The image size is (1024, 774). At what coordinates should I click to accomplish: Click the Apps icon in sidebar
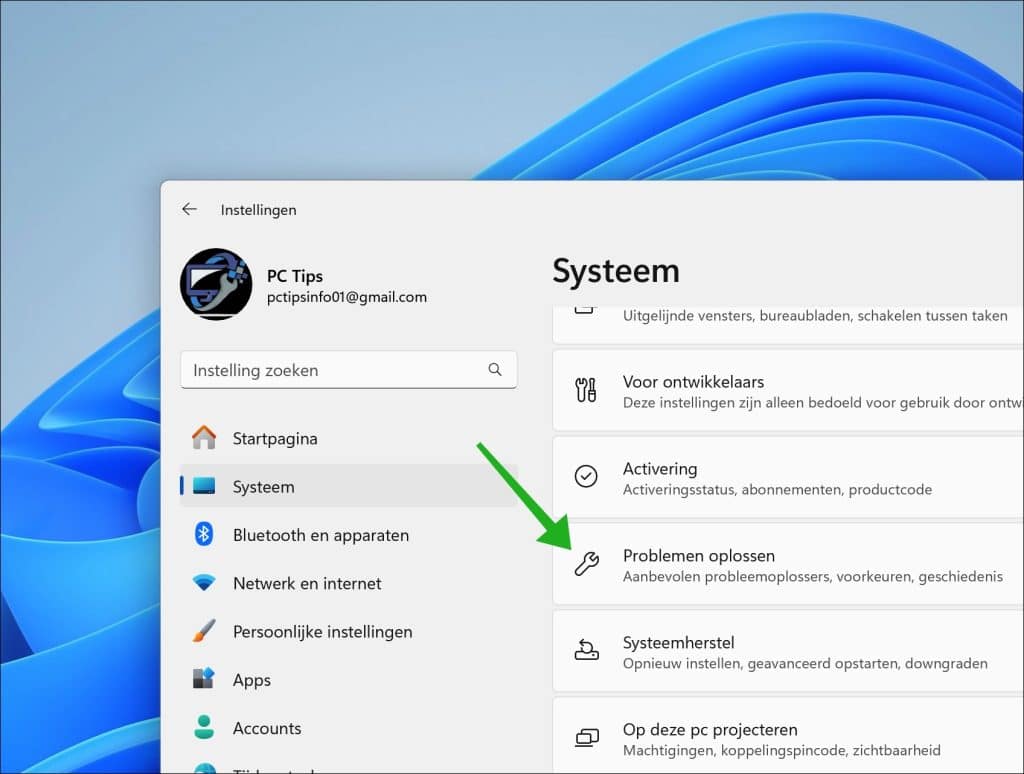click(204, 679)
